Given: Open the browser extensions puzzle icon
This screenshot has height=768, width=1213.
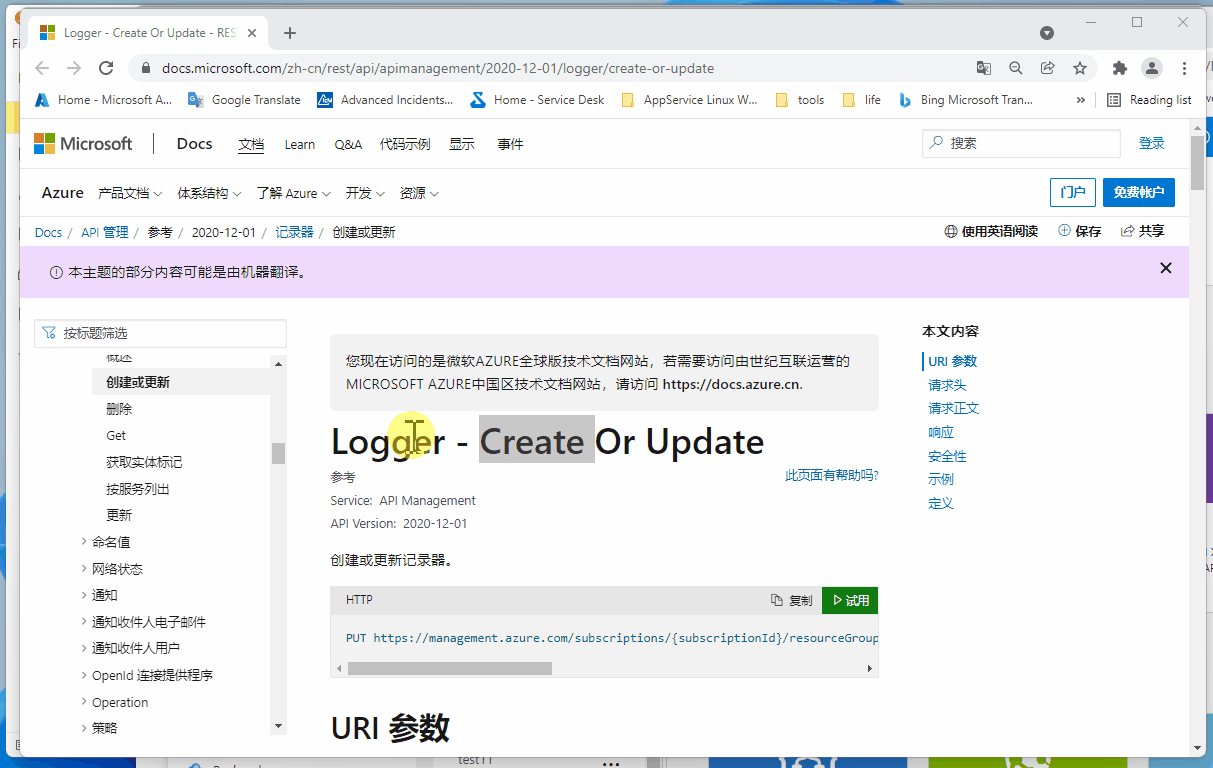Looking at the screenshot, I should click(1120, 68).
